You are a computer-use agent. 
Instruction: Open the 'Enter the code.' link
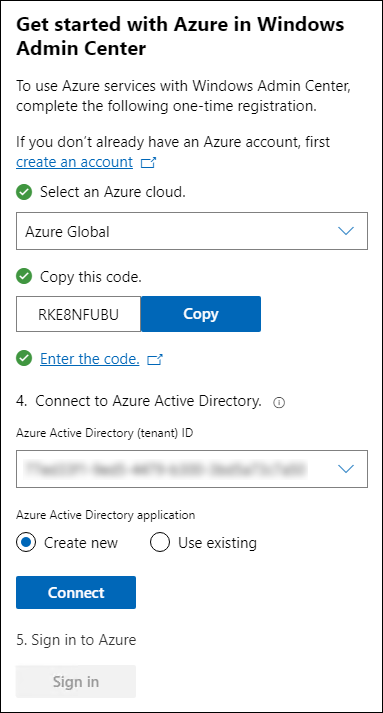pyautogui.click(x=90, y=359)
